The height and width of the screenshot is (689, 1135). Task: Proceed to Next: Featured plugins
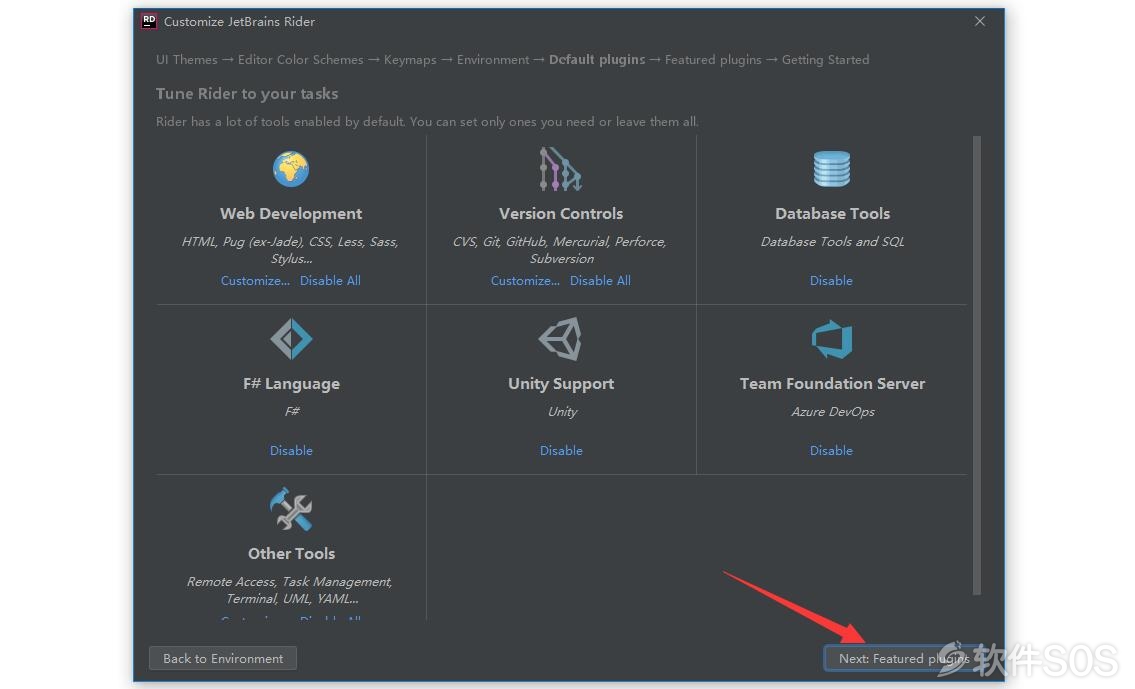click(x=903, y=659)
